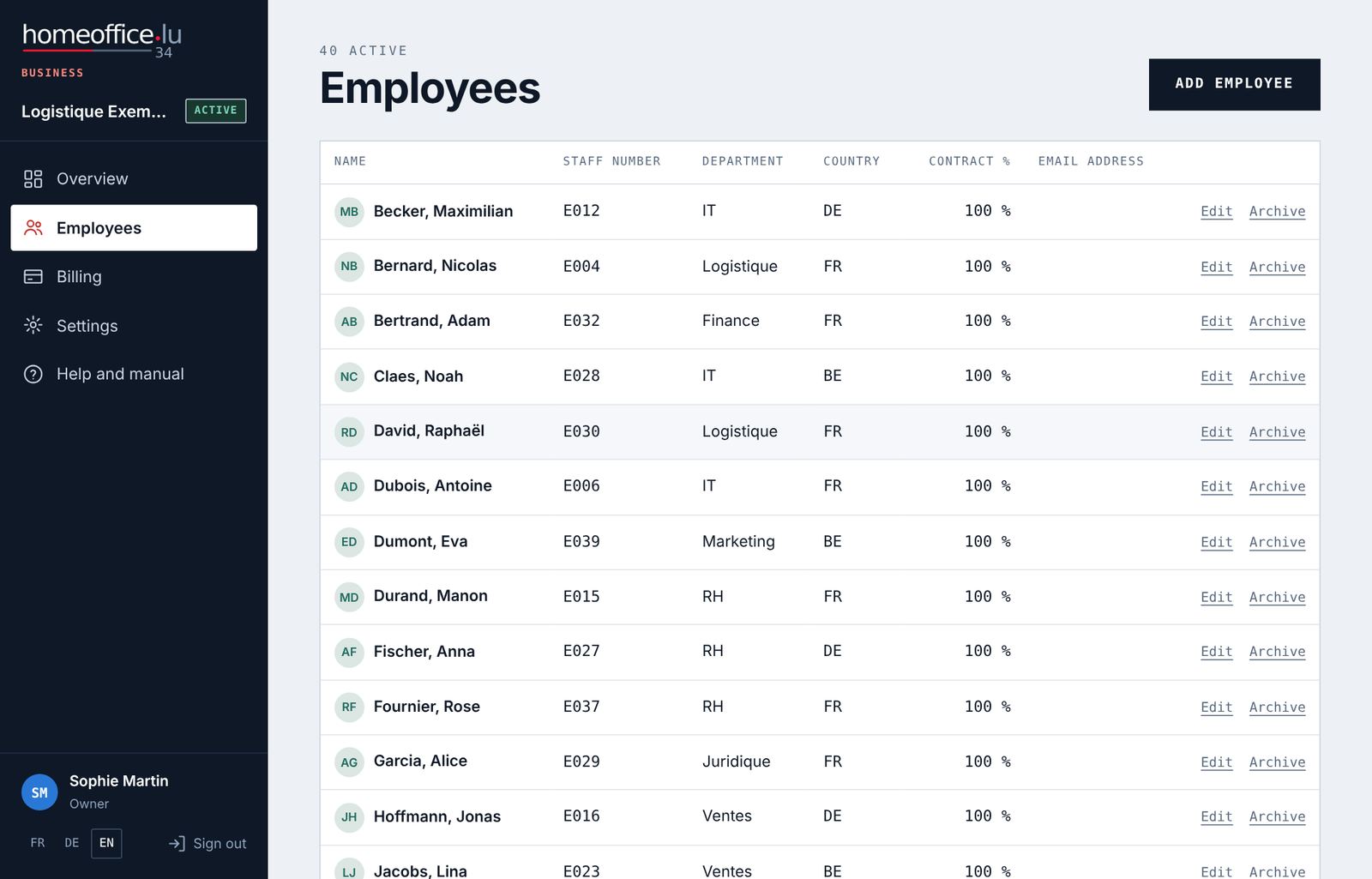Archive Hoffmann, Jonas

click(1277, 816)
